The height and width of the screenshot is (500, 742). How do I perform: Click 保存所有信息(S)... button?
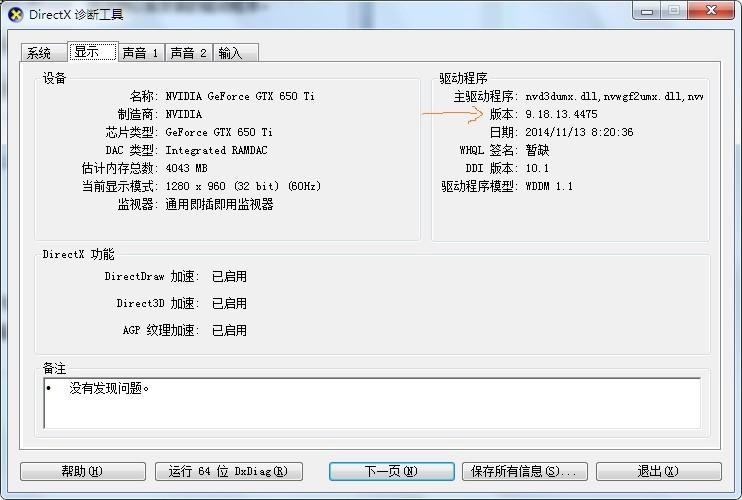pyautogui.click(x=525, y=471)
